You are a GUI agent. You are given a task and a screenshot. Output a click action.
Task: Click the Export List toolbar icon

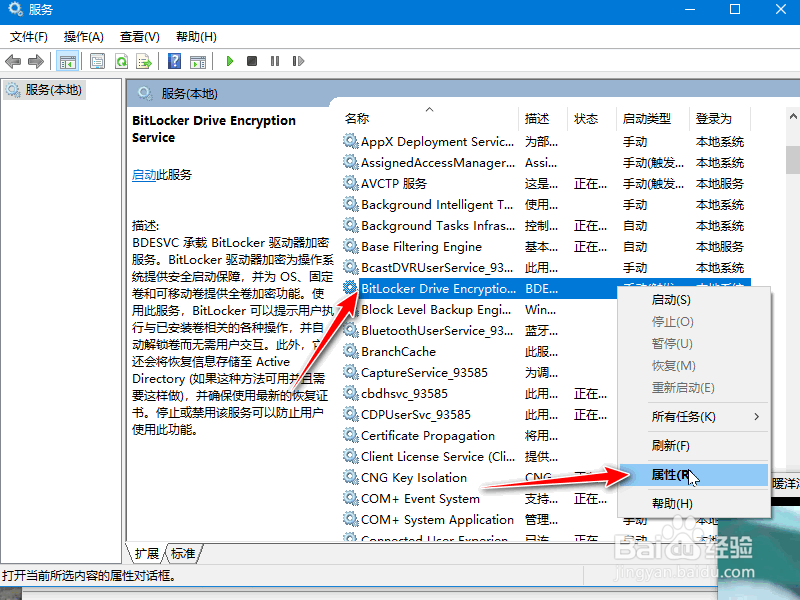[144, 62]
